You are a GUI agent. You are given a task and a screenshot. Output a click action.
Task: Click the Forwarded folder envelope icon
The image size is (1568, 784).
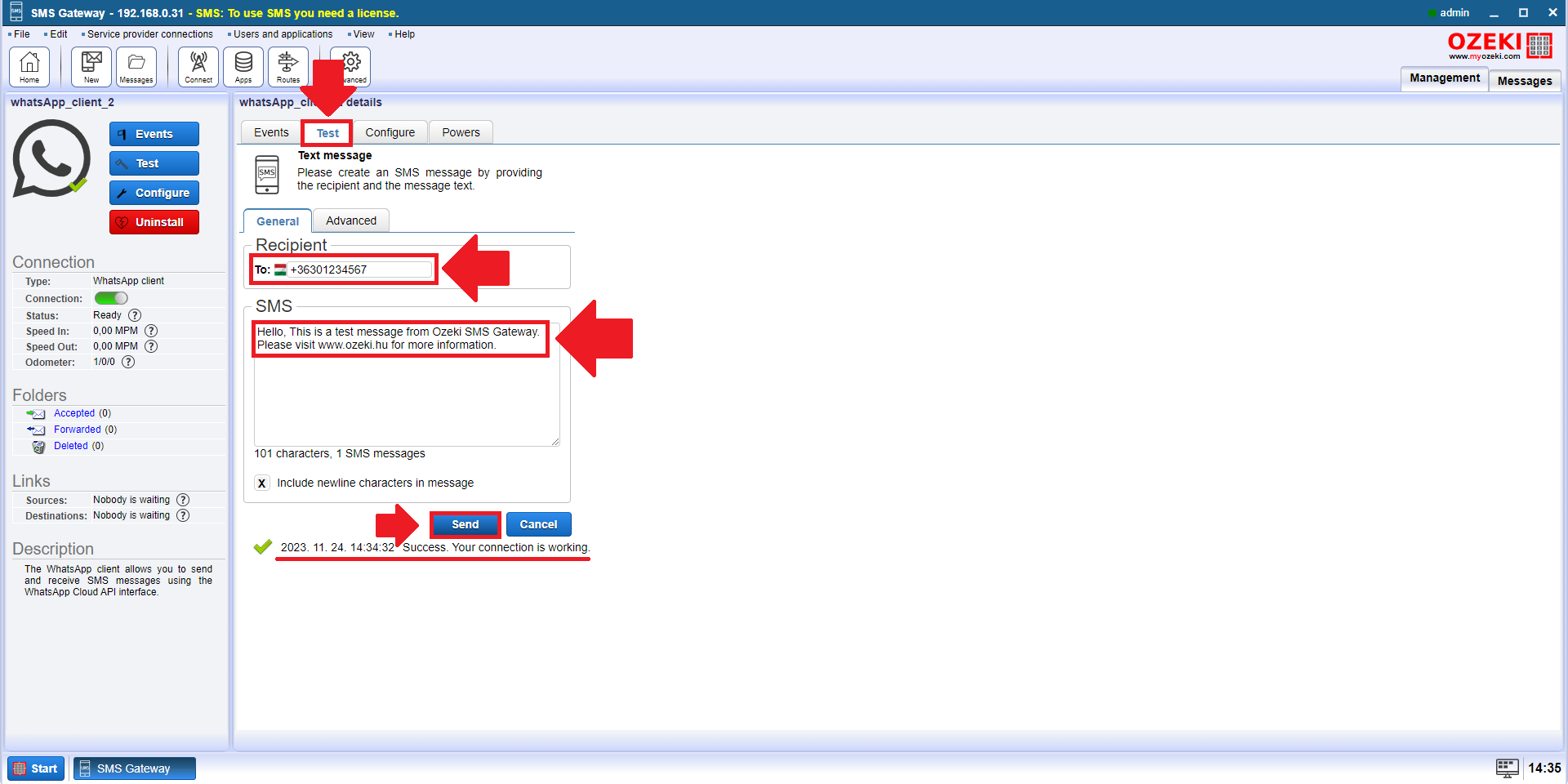[x=36, y=430]
